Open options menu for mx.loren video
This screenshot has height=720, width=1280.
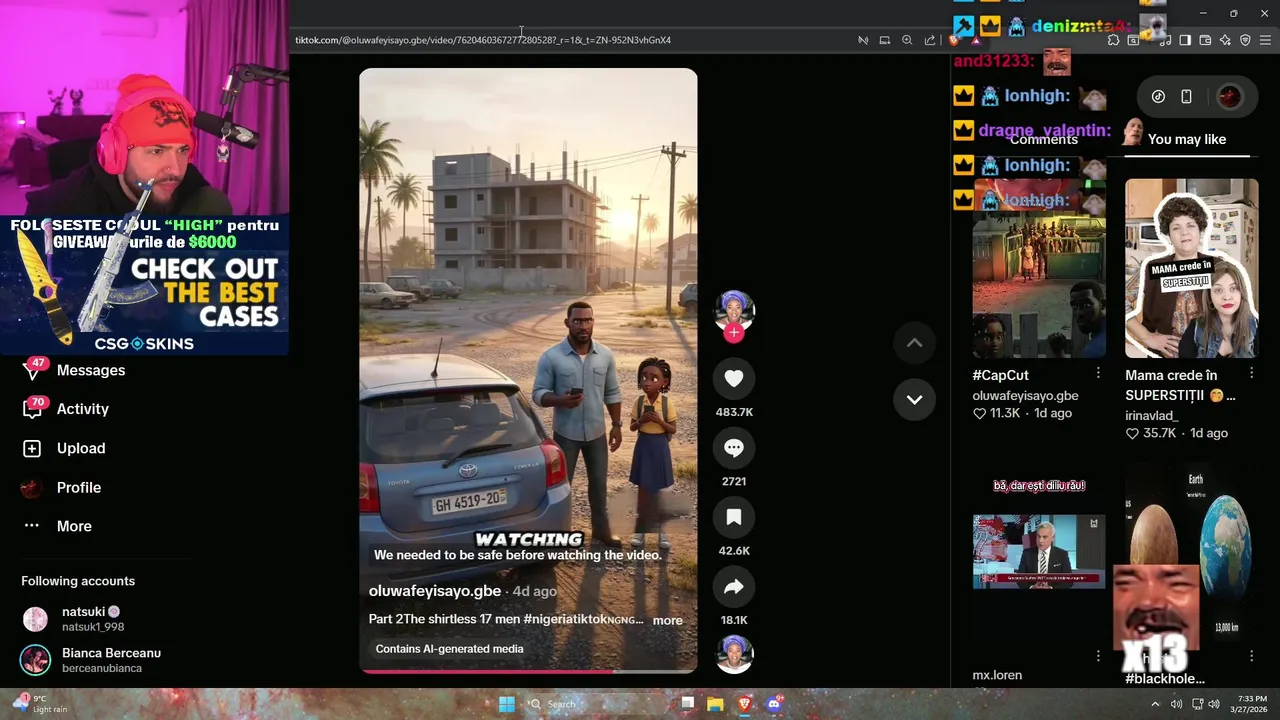pos(1098,656)
